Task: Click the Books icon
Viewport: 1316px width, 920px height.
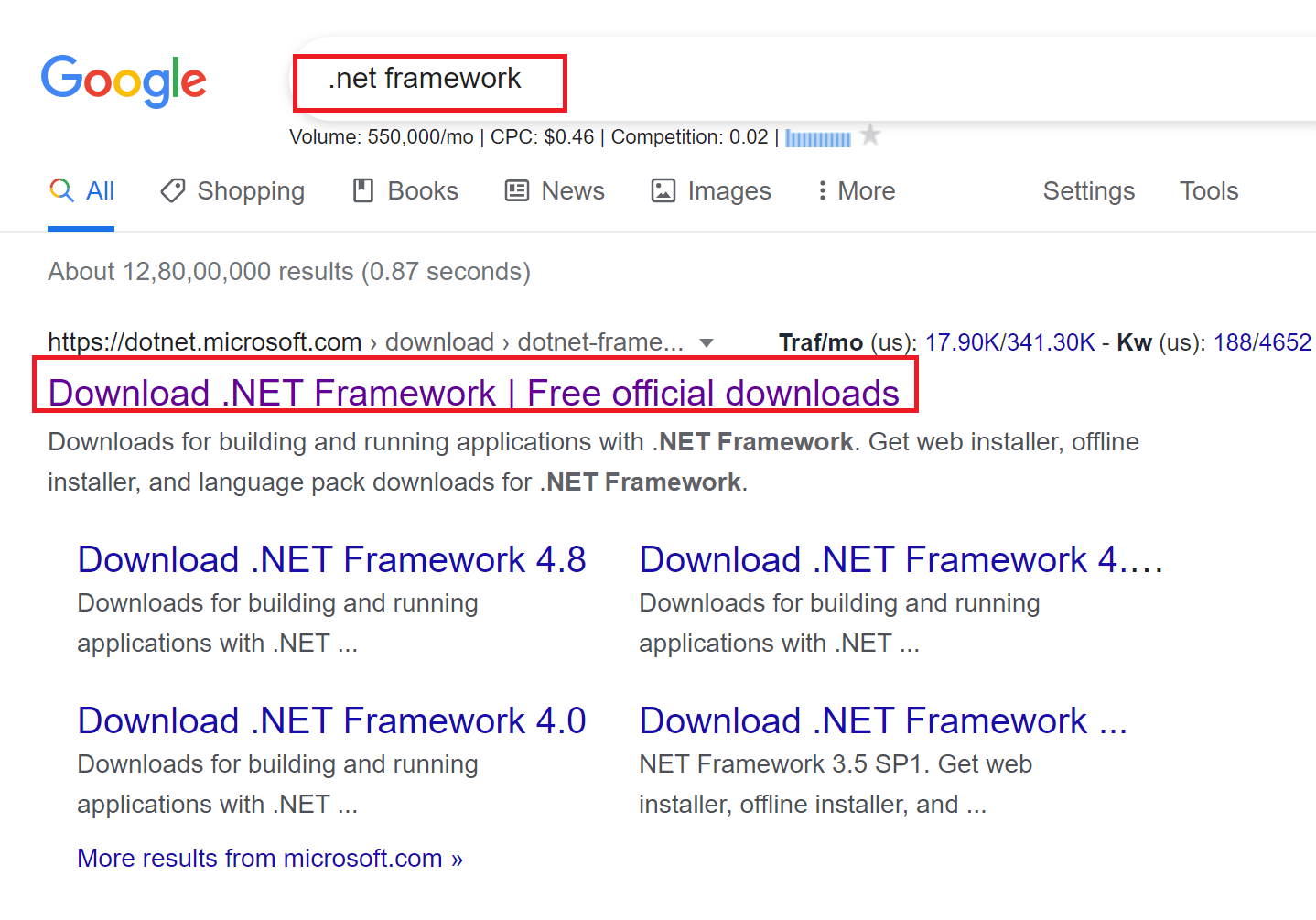Action: click(364, 189)
